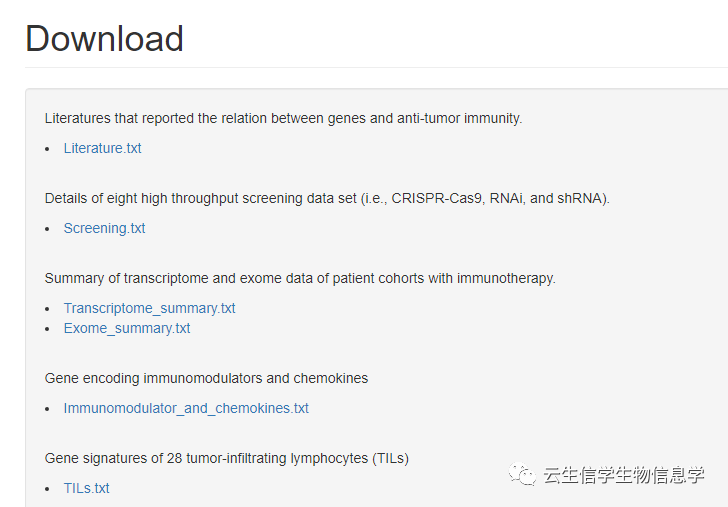
Task: Download the Screening.txt file
Action: click(104, 228)
